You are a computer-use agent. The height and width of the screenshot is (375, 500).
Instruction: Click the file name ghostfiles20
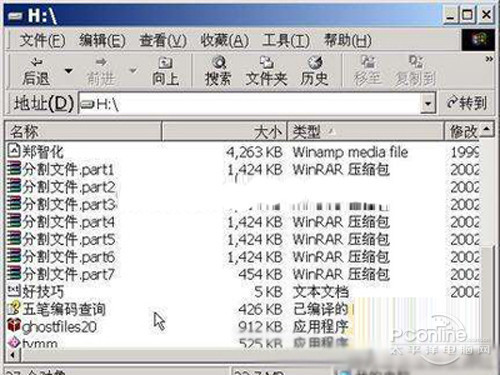point(59,327)
